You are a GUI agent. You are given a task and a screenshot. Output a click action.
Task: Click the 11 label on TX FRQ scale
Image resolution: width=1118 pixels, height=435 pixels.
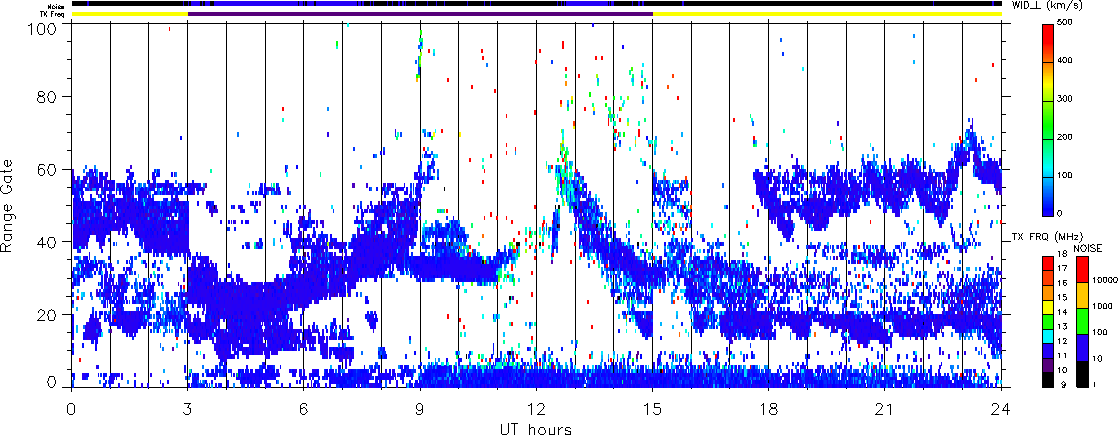[x=1062, y=355]
